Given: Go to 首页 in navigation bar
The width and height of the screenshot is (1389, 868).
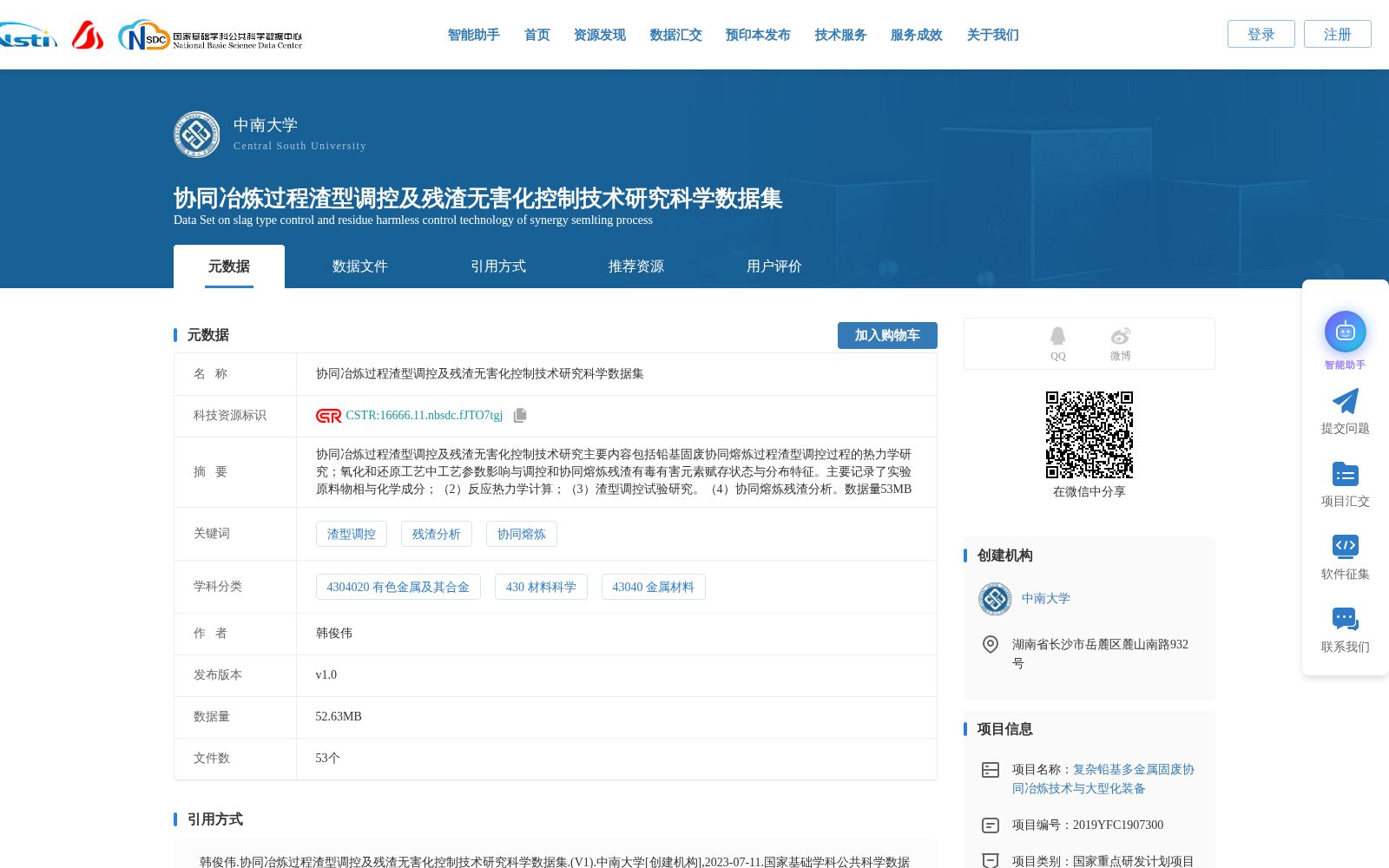Looking at the screenshot, I should [x=537, y=35].
